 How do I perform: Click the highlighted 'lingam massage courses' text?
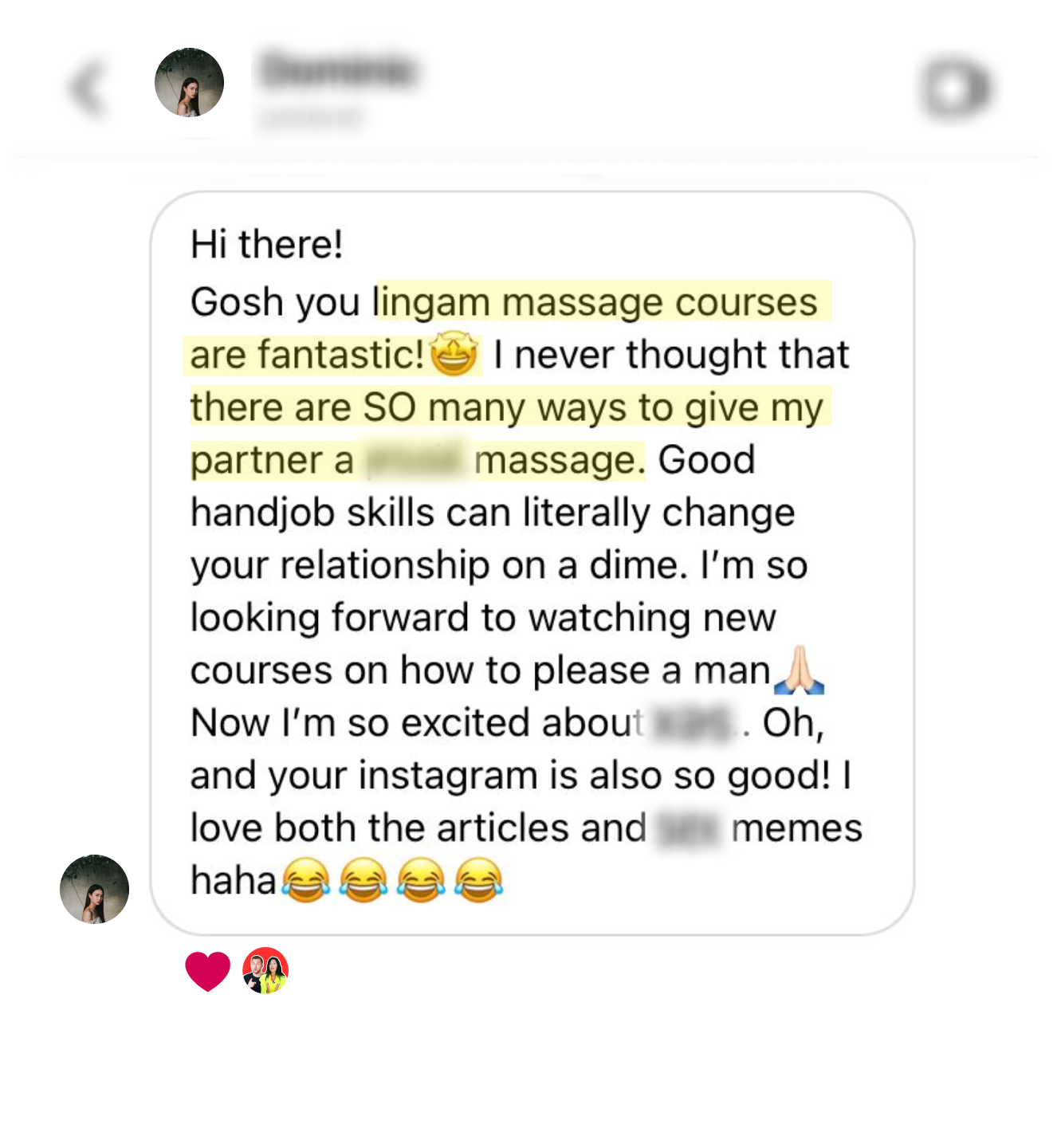tap(596, 302)
